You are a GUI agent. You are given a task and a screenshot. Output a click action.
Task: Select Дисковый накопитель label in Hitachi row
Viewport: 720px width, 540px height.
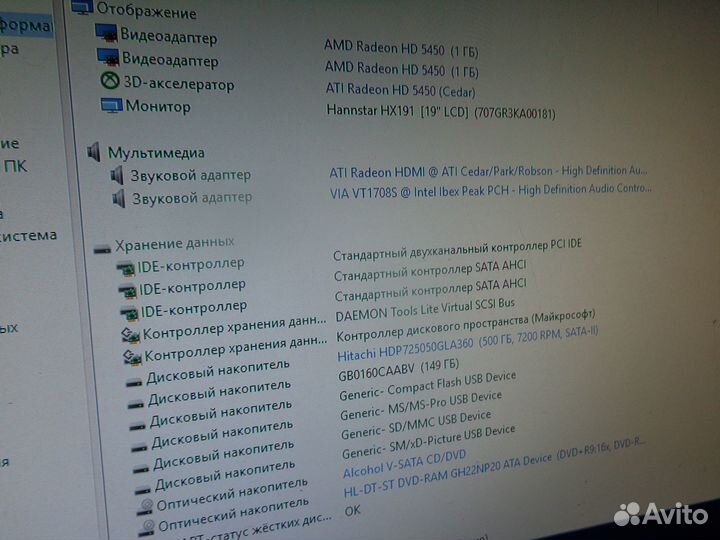click(218, 372)
